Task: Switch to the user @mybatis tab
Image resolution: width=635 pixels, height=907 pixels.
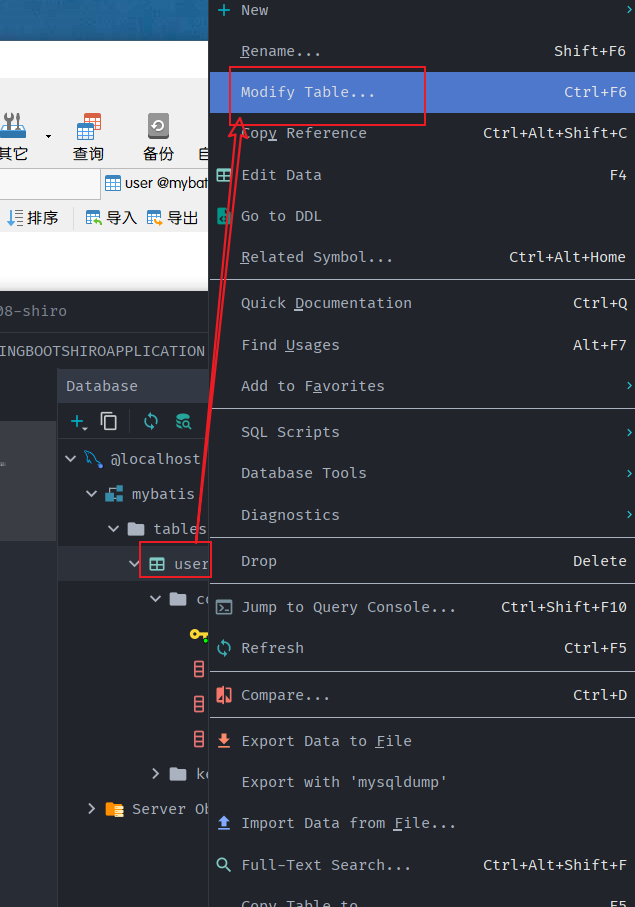Action: click(156, 184)
